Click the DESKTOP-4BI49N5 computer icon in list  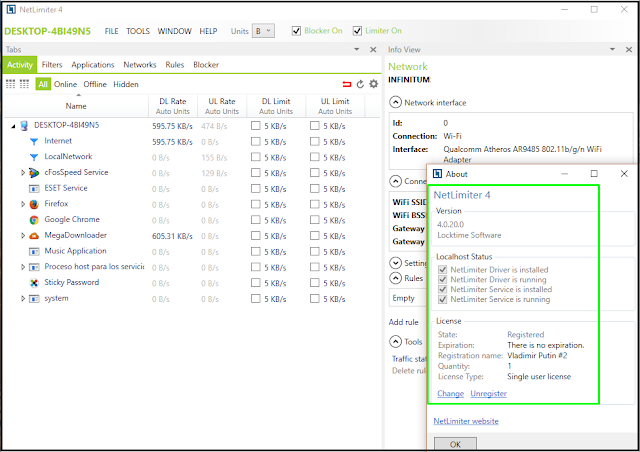[x=24, y=125]
